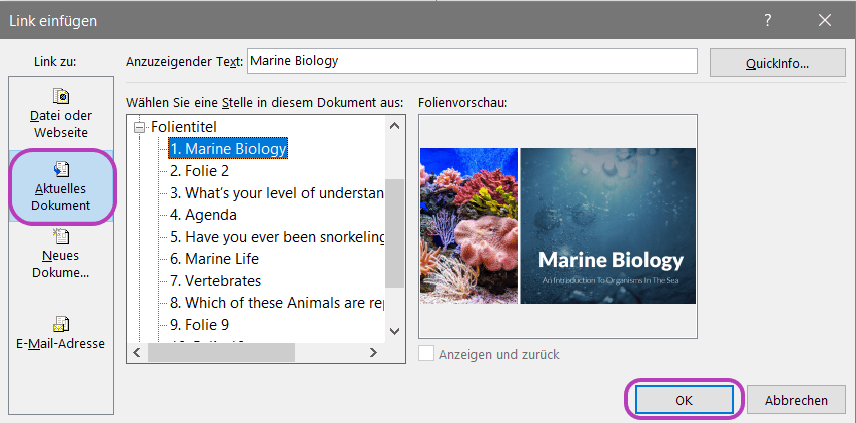Image resolution: width=856 pixels, height=423 pixels.
Task: Pick the 7. Vertebrates slide
Action: coord(215,281)
